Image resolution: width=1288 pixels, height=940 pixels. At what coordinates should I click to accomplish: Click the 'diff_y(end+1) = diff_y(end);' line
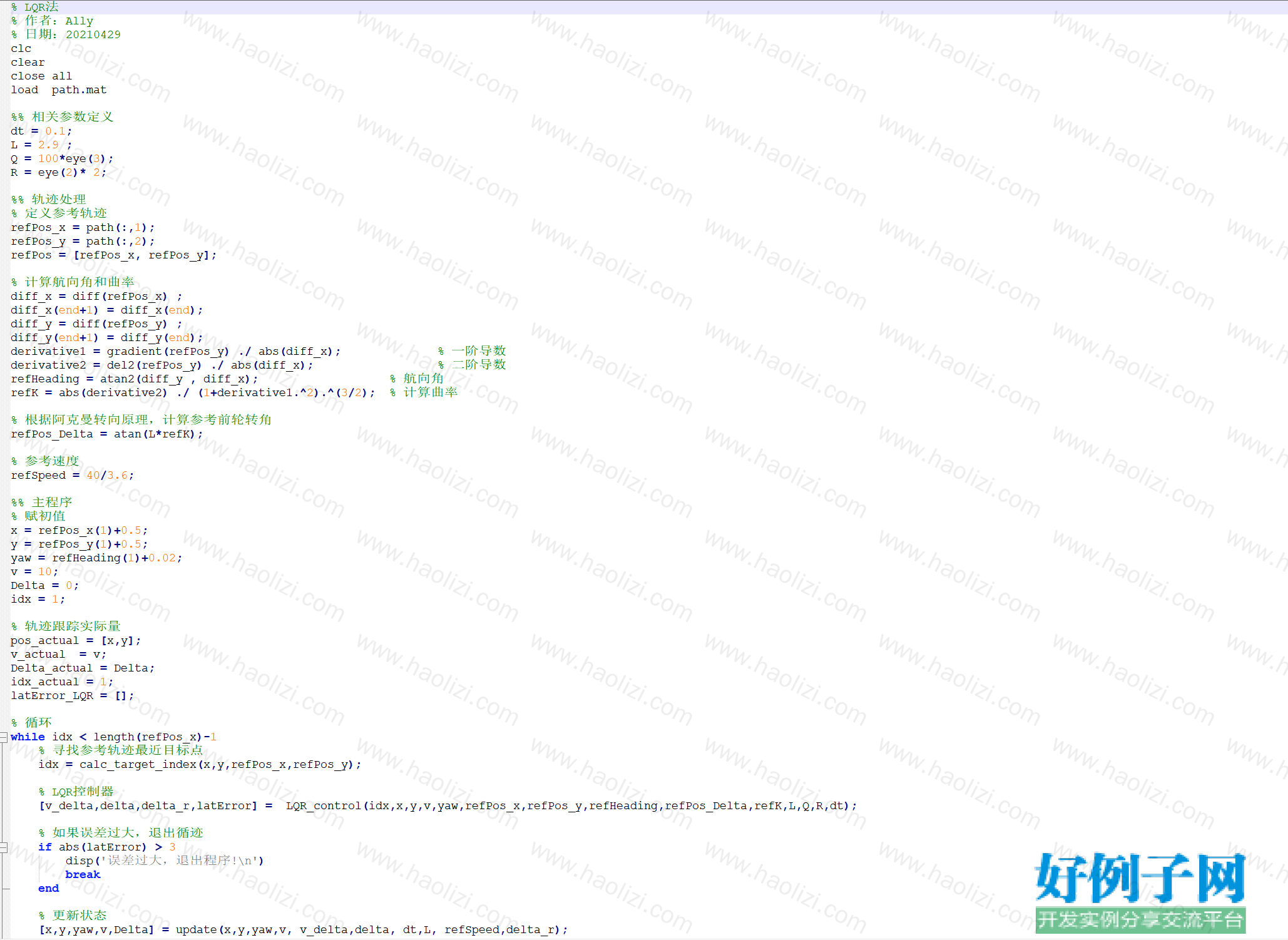(x=107, y=338)
